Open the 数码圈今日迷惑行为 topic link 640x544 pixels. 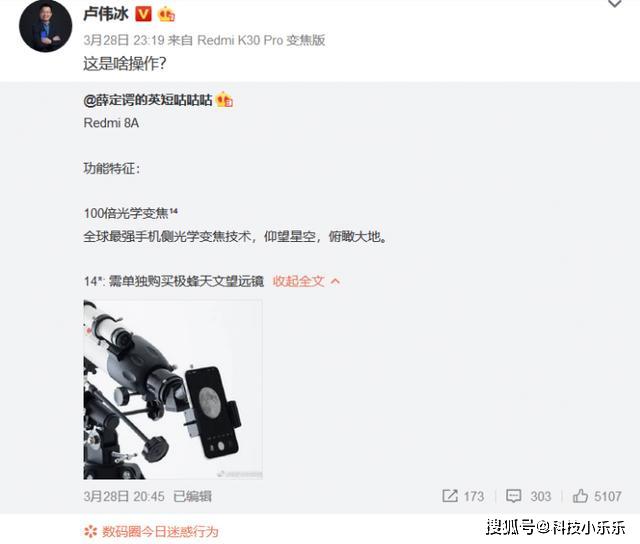pyautogui.click(x=160, y=532)
